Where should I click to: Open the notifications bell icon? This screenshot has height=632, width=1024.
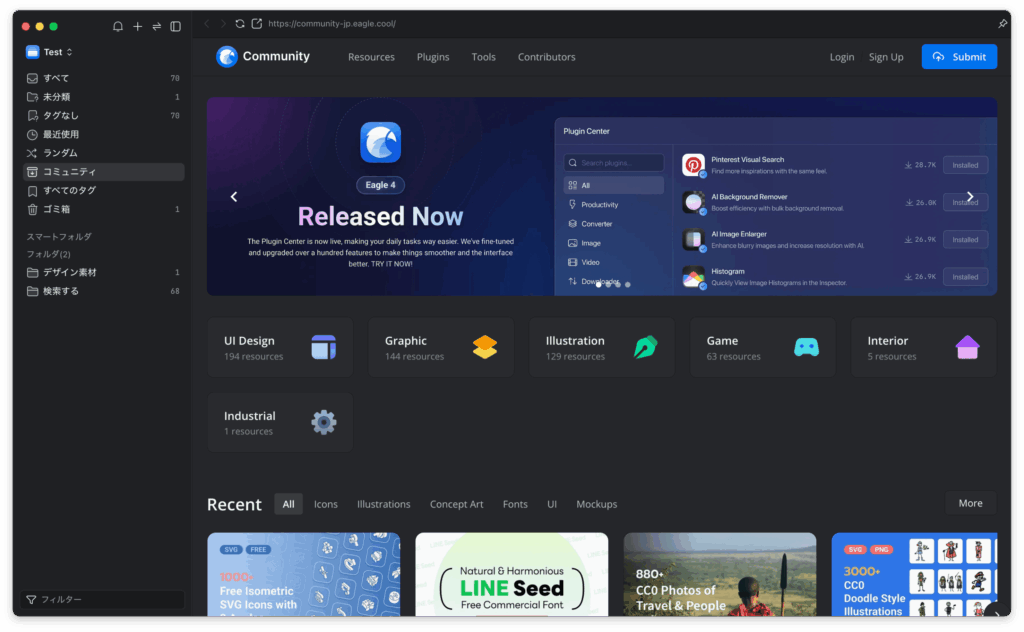118,26
